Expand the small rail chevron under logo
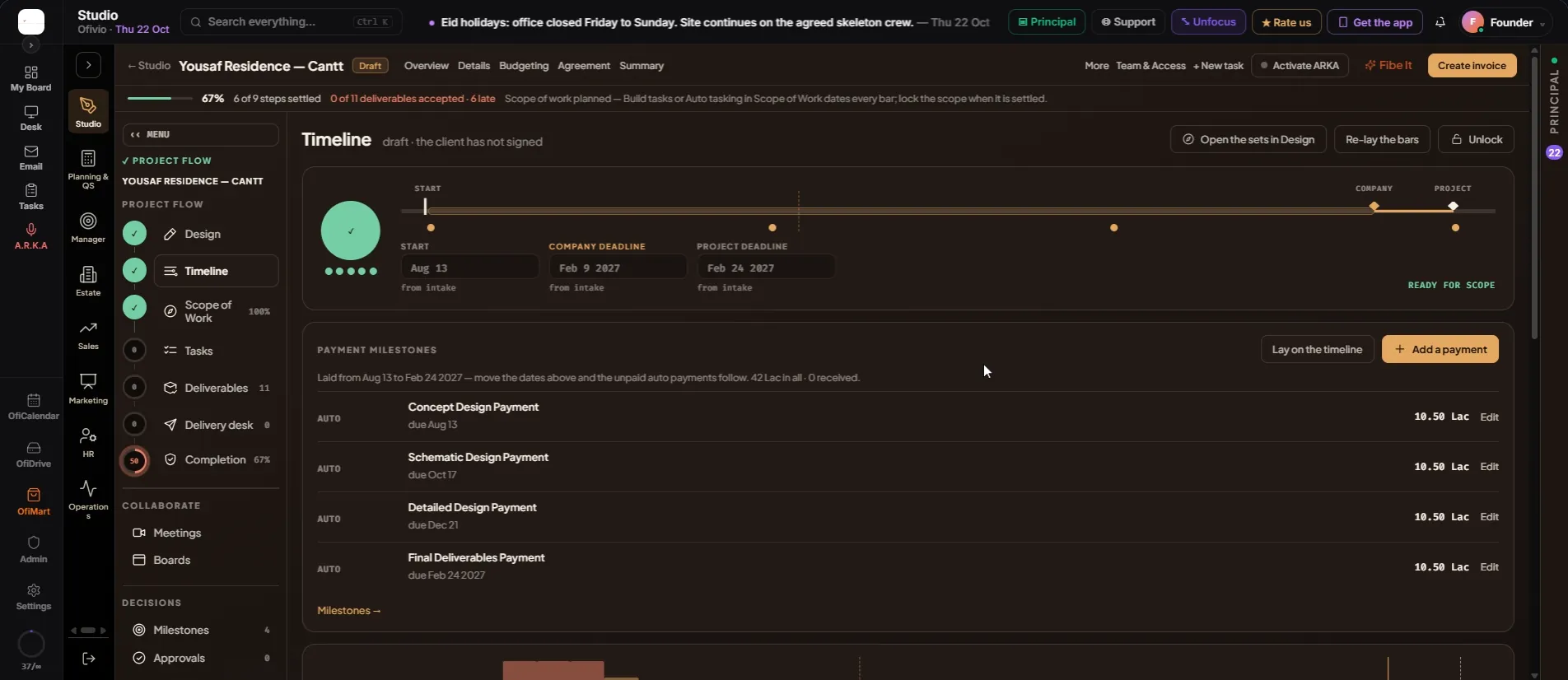 (30, 45)
